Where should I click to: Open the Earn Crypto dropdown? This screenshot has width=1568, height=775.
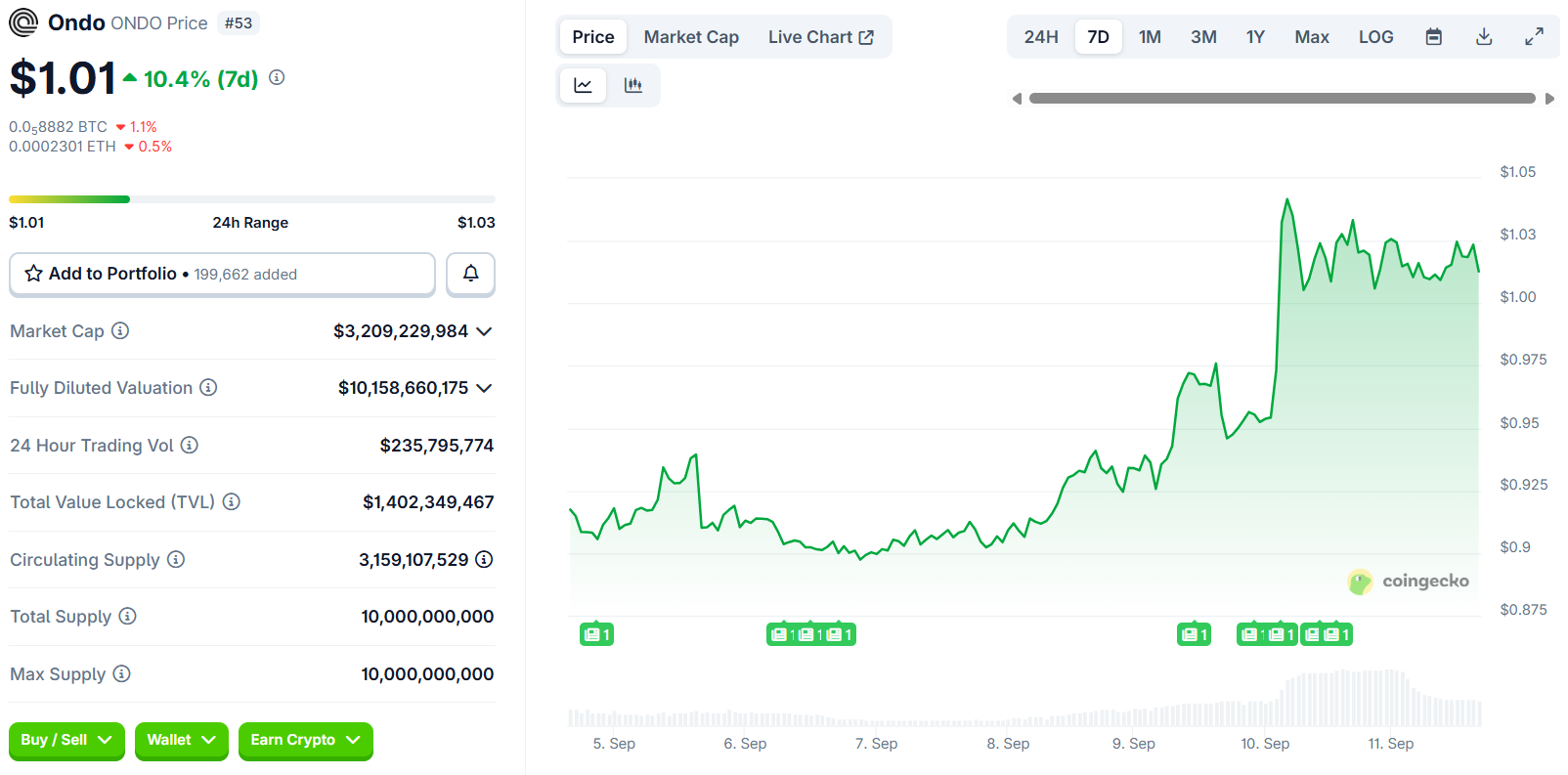pyautogui.click(x=305, y=741)
